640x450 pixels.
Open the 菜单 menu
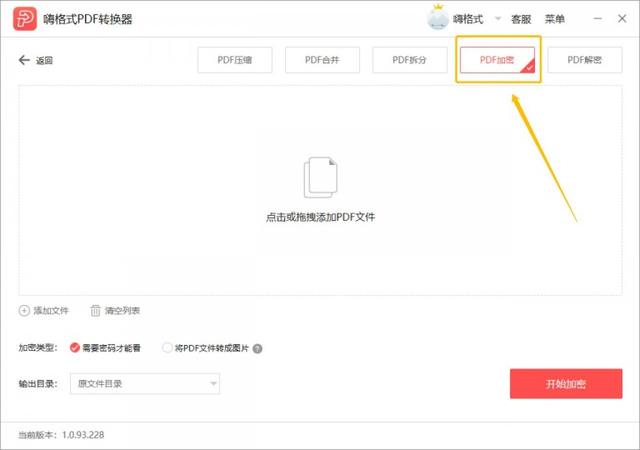pyautogui.click(x=555, y=19)
